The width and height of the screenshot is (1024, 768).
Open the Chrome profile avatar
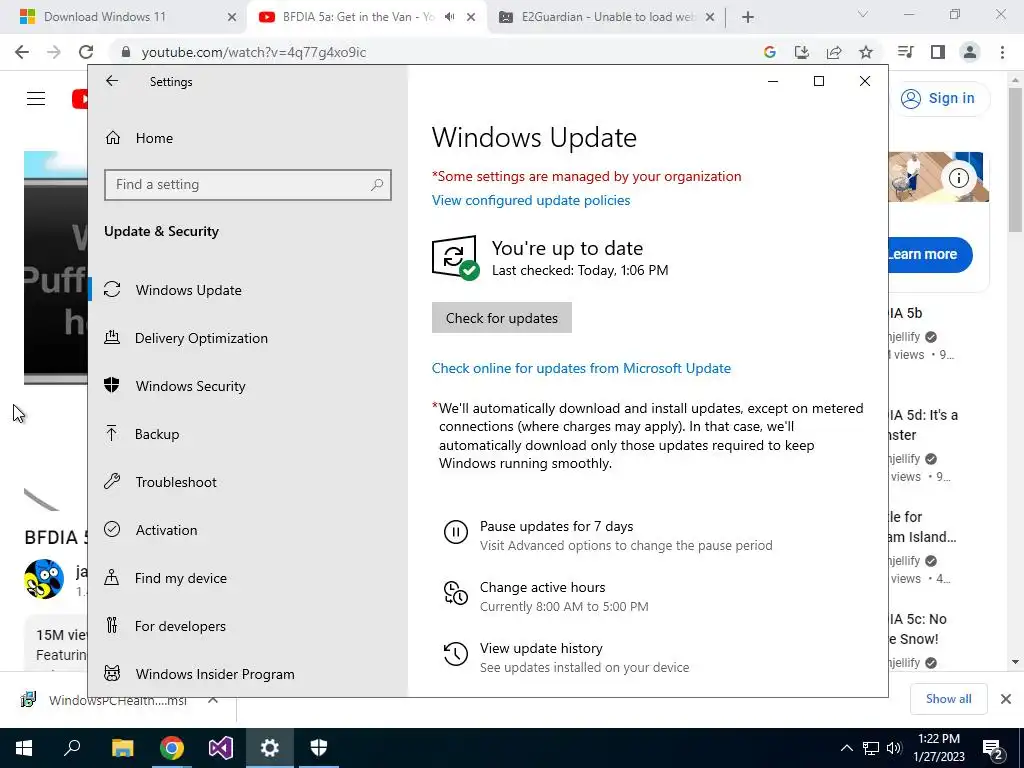coord(970,52)
